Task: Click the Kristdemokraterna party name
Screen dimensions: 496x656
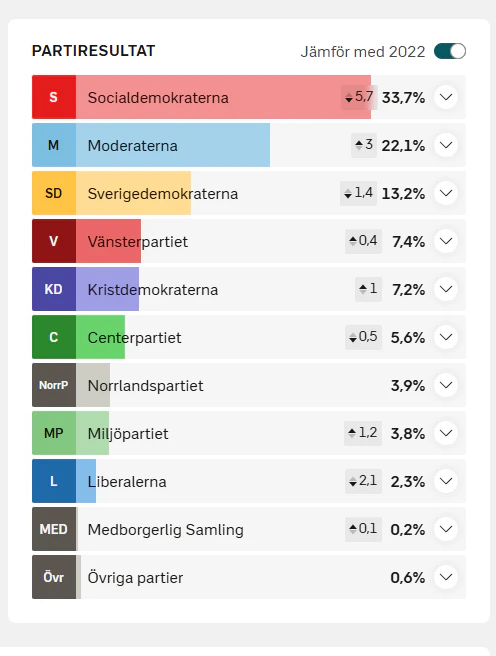Action: [x=153, y=290]
